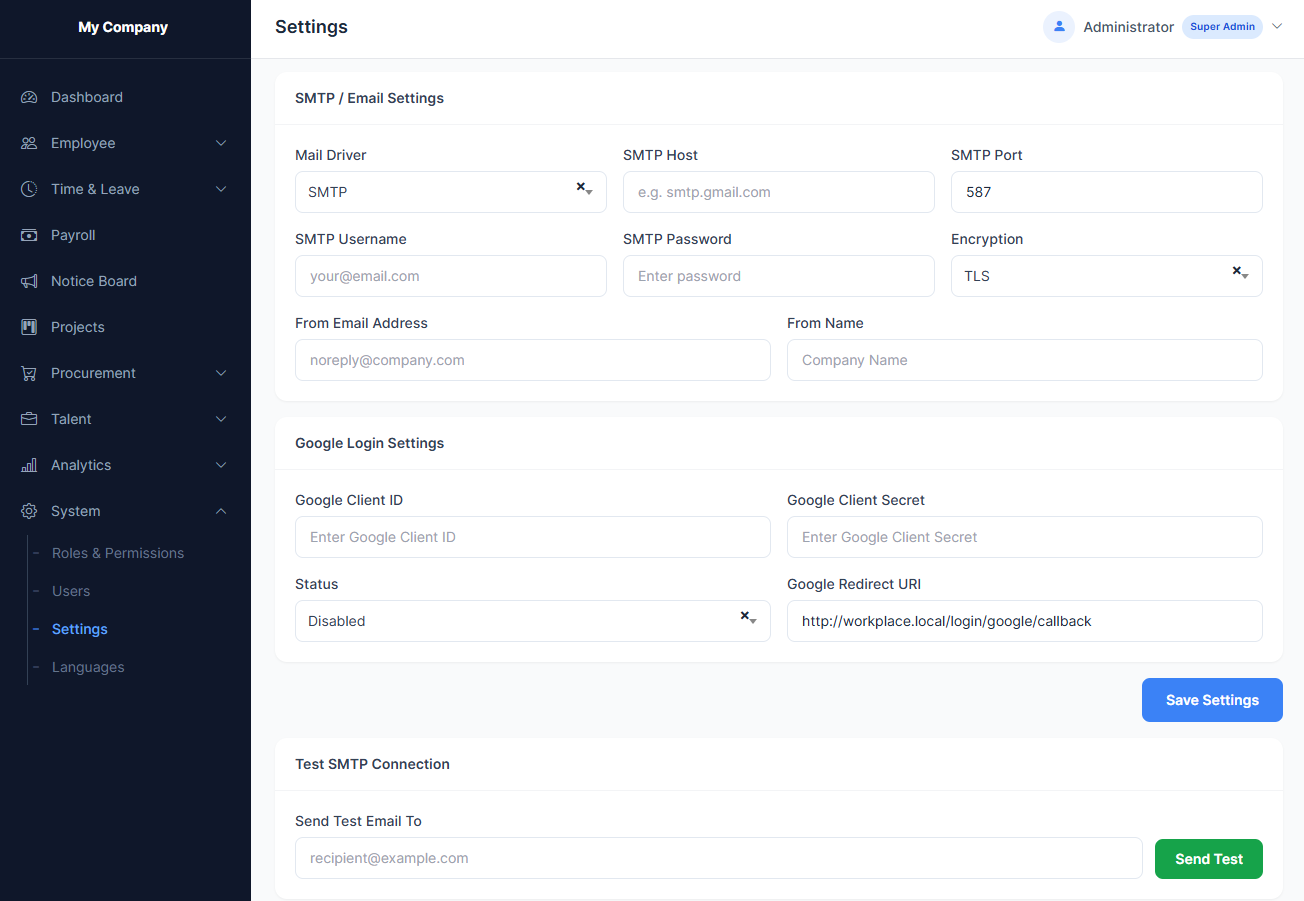Screen dimensions: 1304x901
Task: Select the Payroll icon in sidebar
Action: click(29, 234)
